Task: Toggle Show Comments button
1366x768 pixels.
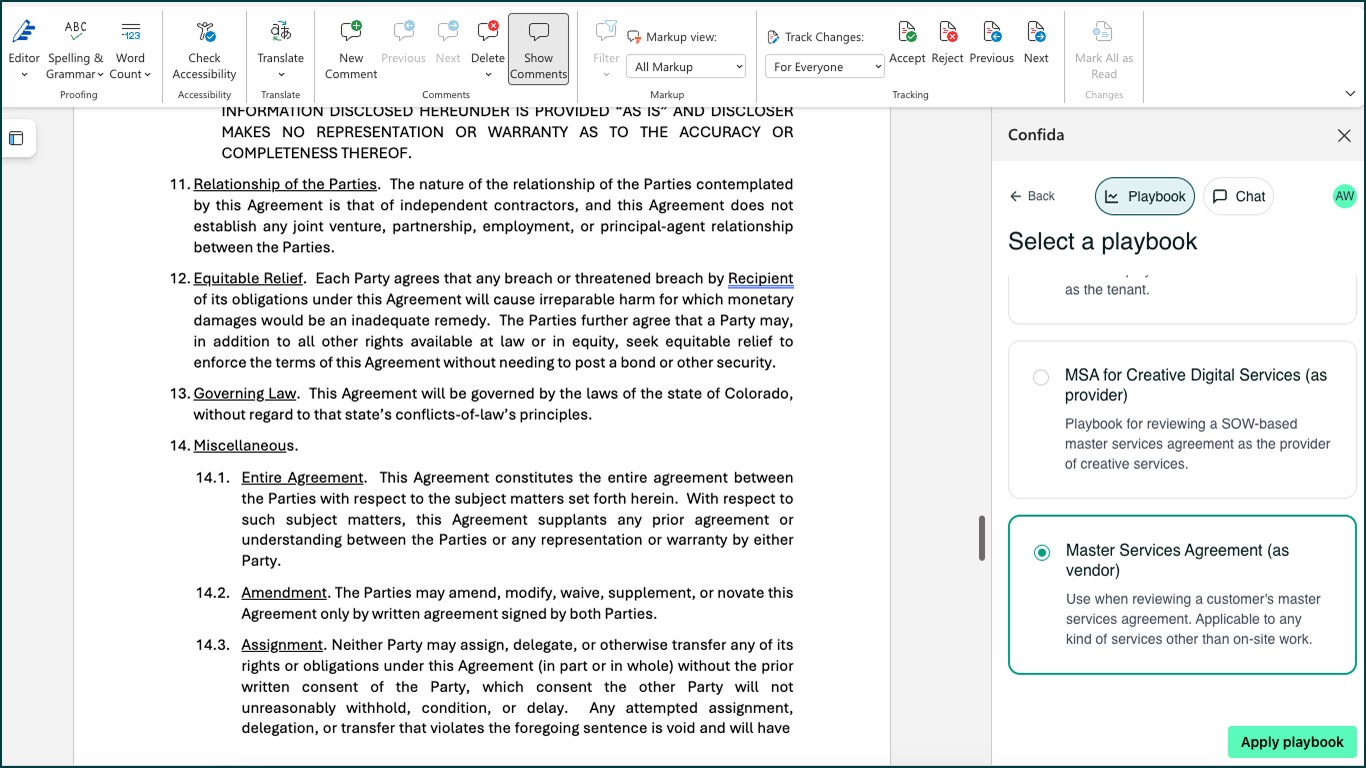Action: click(x=538, y=50)
